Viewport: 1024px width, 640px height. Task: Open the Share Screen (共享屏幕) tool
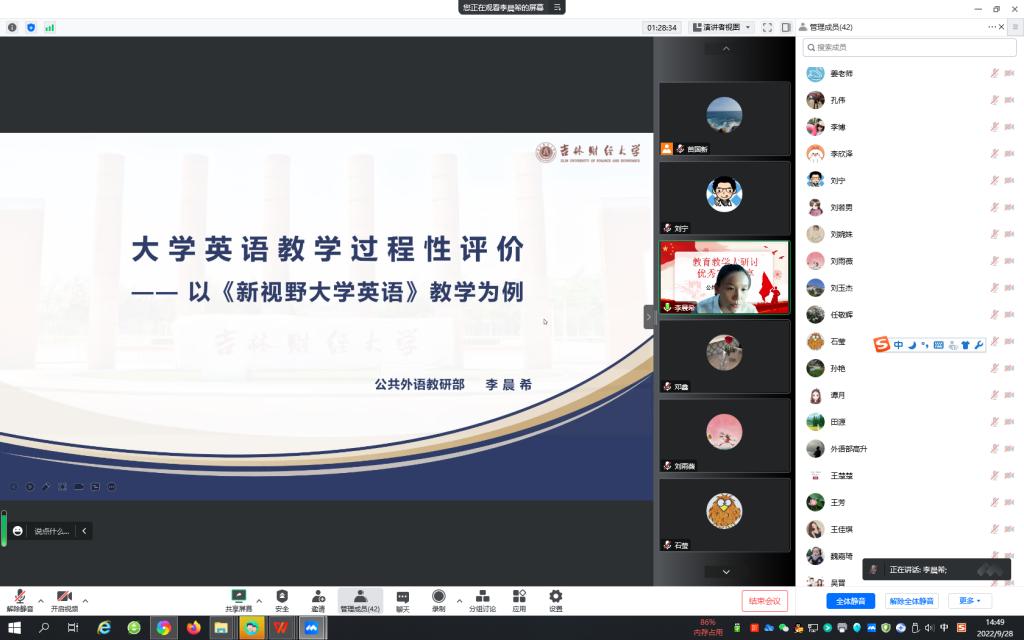tap(239, 599)
